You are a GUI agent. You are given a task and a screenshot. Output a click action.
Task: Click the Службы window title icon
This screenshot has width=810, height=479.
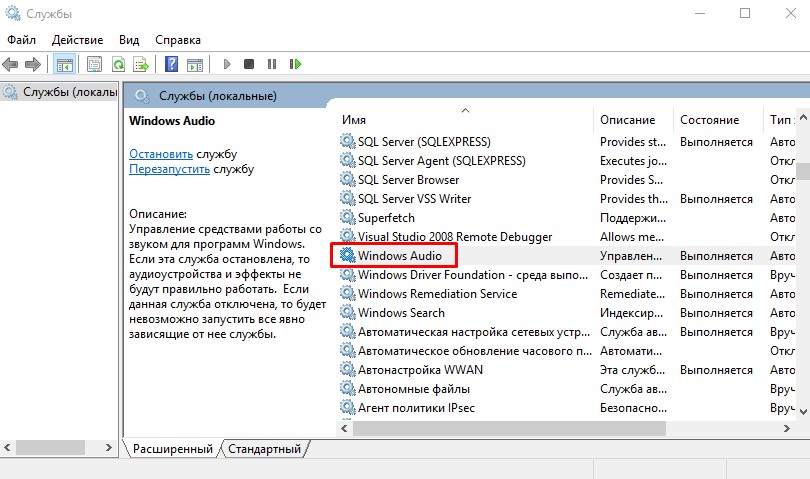tap(12, 13)
